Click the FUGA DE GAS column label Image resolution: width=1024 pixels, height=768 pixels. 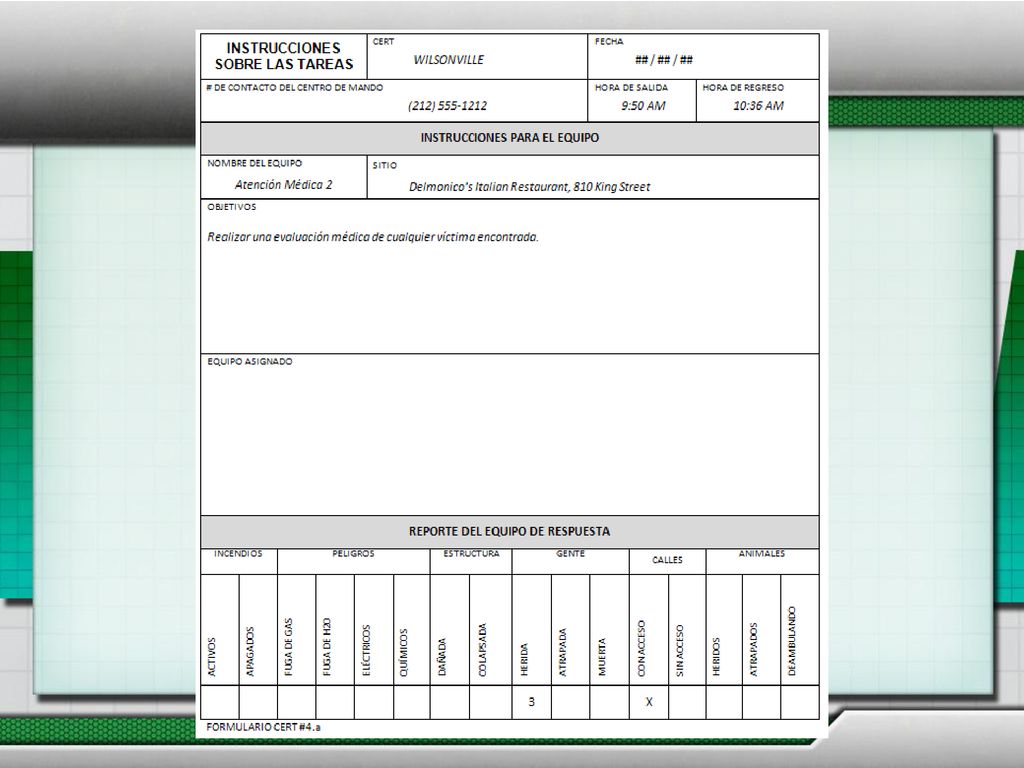point(288,647)
